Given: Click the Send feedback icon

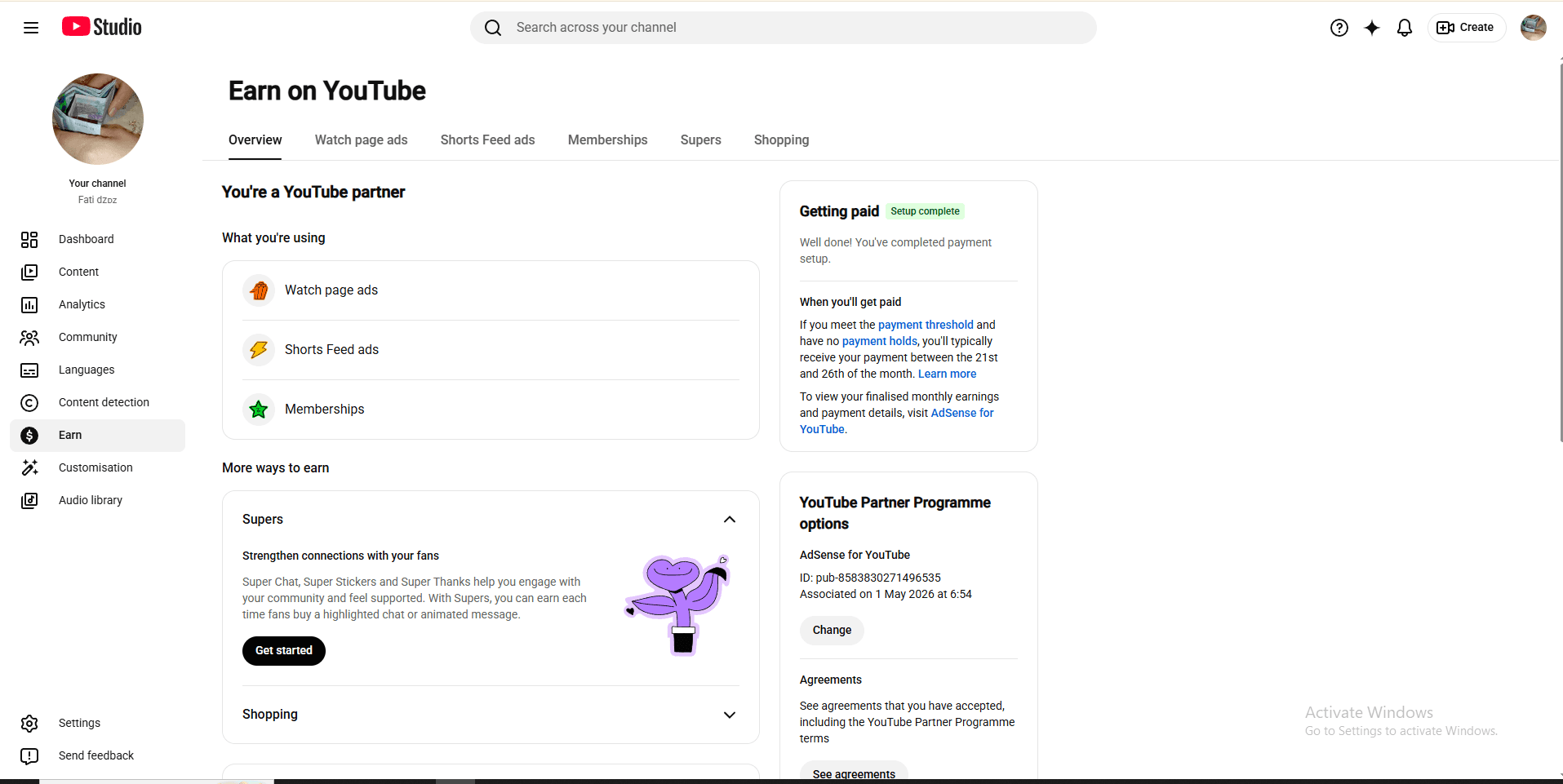Looking at the screenshot, I should [x=29, y=756].
